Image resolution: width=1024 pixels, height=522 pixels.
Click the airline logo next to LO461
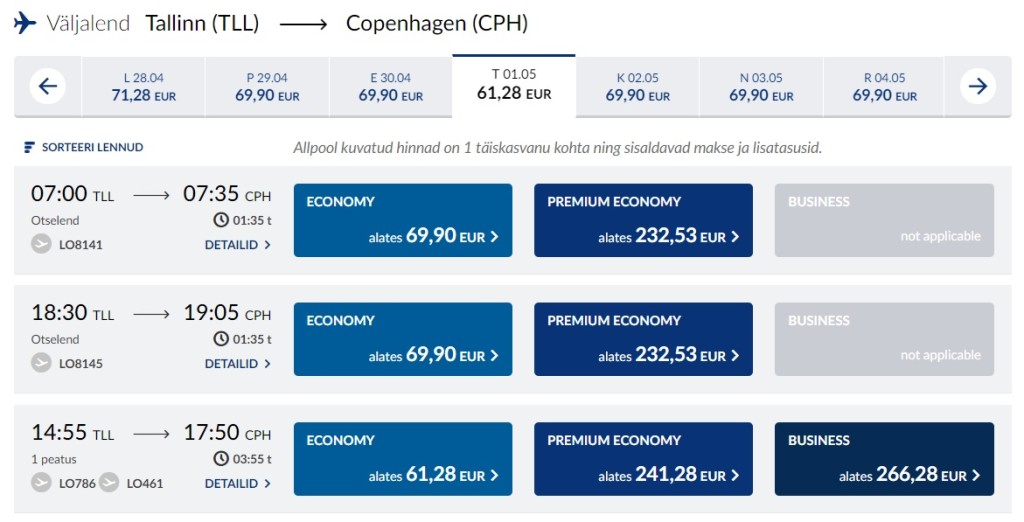point(109,483)
